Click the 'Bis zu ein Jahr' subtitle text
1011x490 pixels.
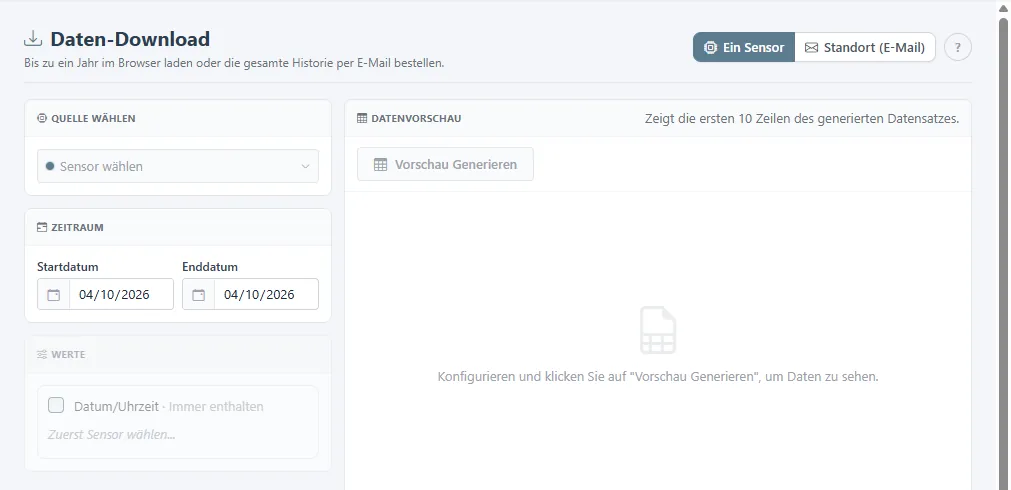[234, 64]
